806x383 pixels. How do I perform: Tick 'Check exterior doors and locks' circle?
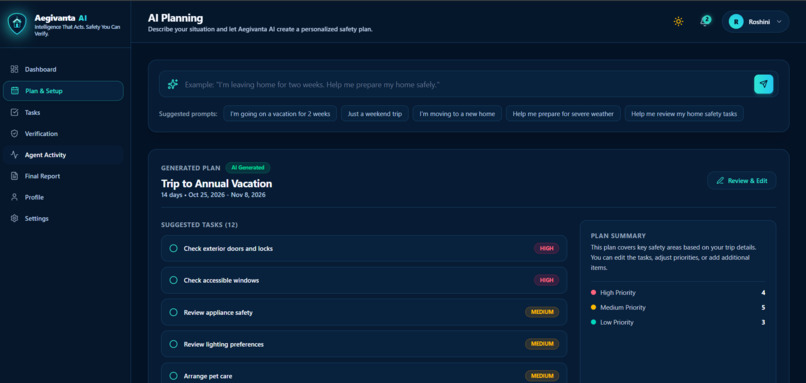(173, 248)
